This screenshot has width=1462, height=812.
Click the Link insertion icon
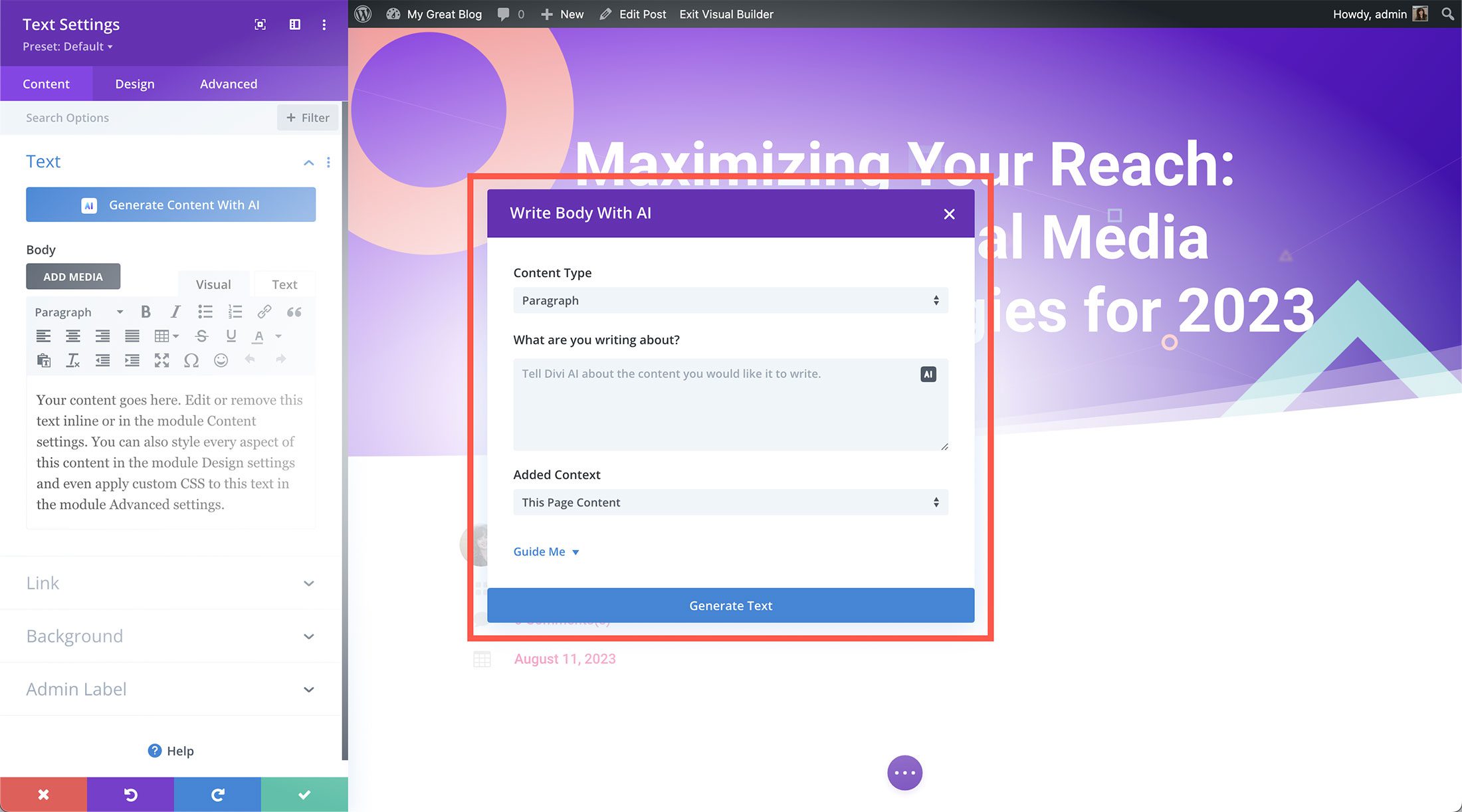265,311
